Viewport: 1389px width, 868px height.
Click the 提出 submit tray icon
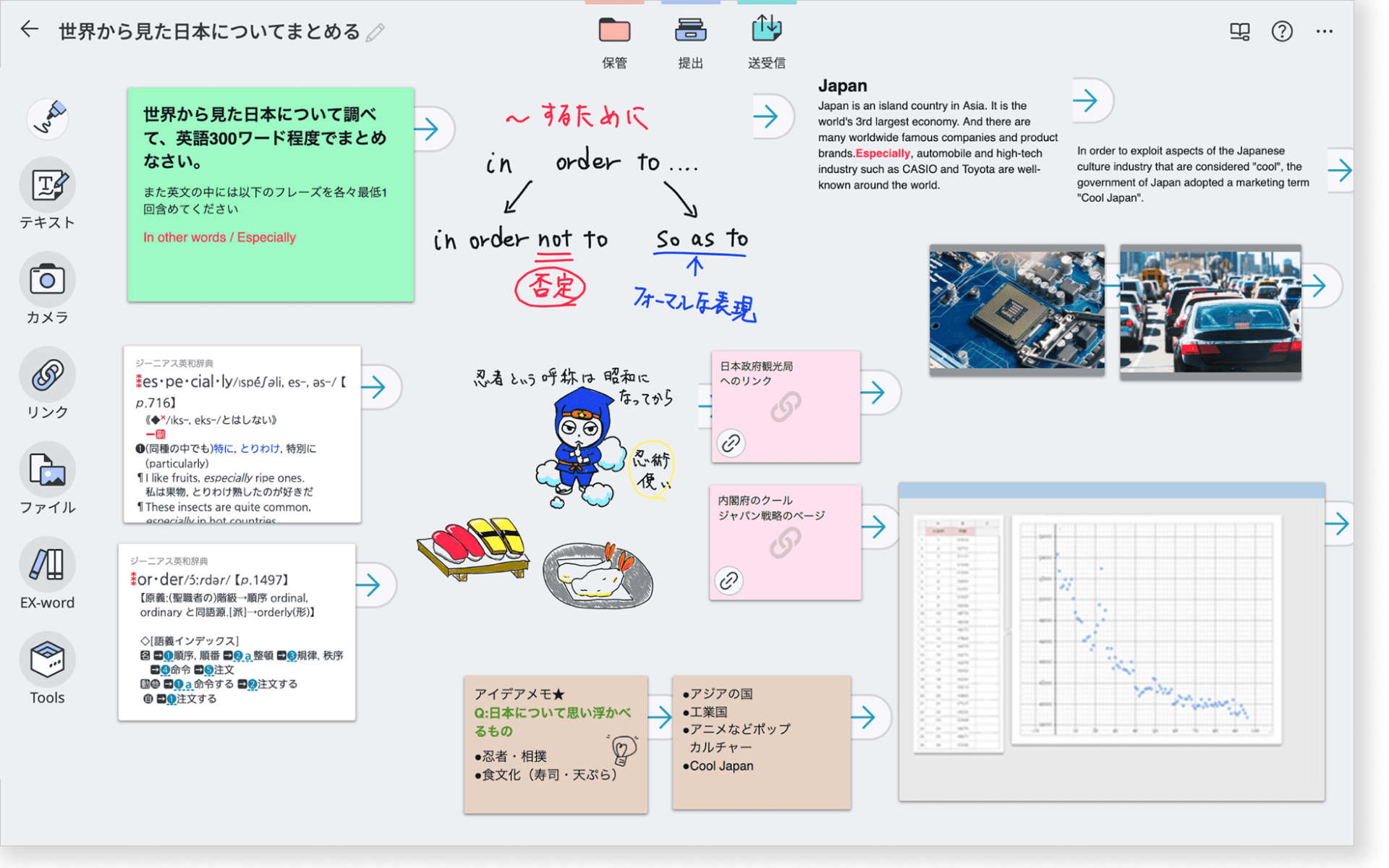pos(690,30)
